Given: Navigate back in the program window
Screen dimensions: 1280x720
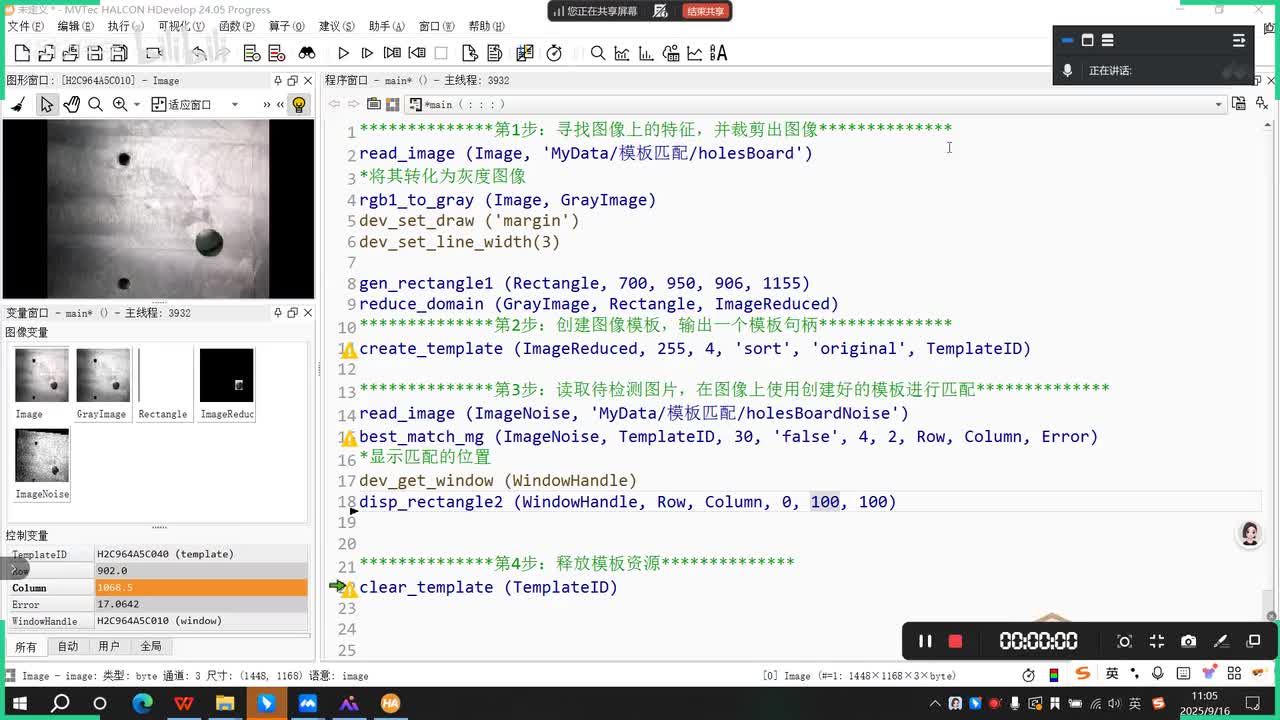Looking at the screenshot, I should click(x=334, y=104).
